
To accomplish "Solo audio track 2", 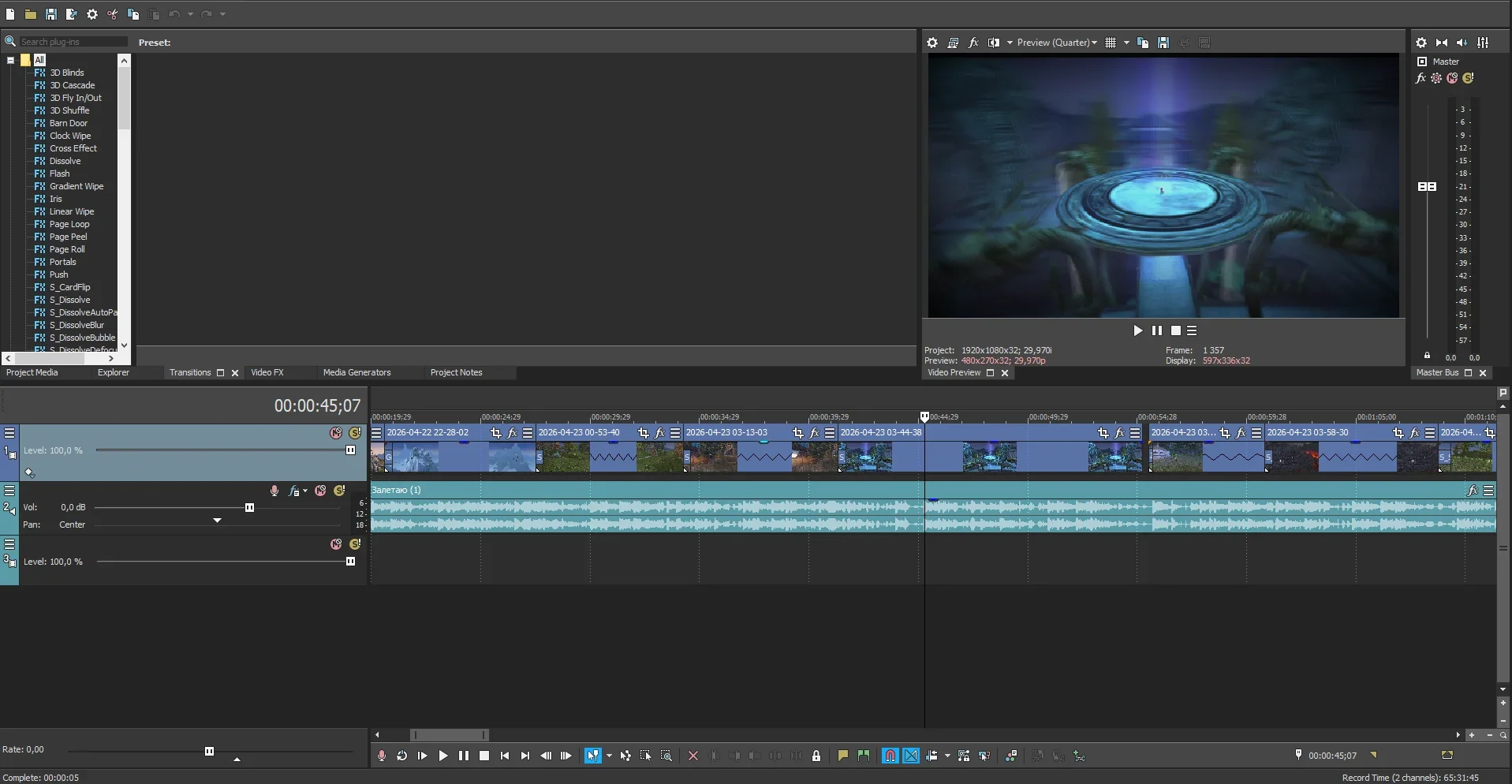I will point(340,491).
